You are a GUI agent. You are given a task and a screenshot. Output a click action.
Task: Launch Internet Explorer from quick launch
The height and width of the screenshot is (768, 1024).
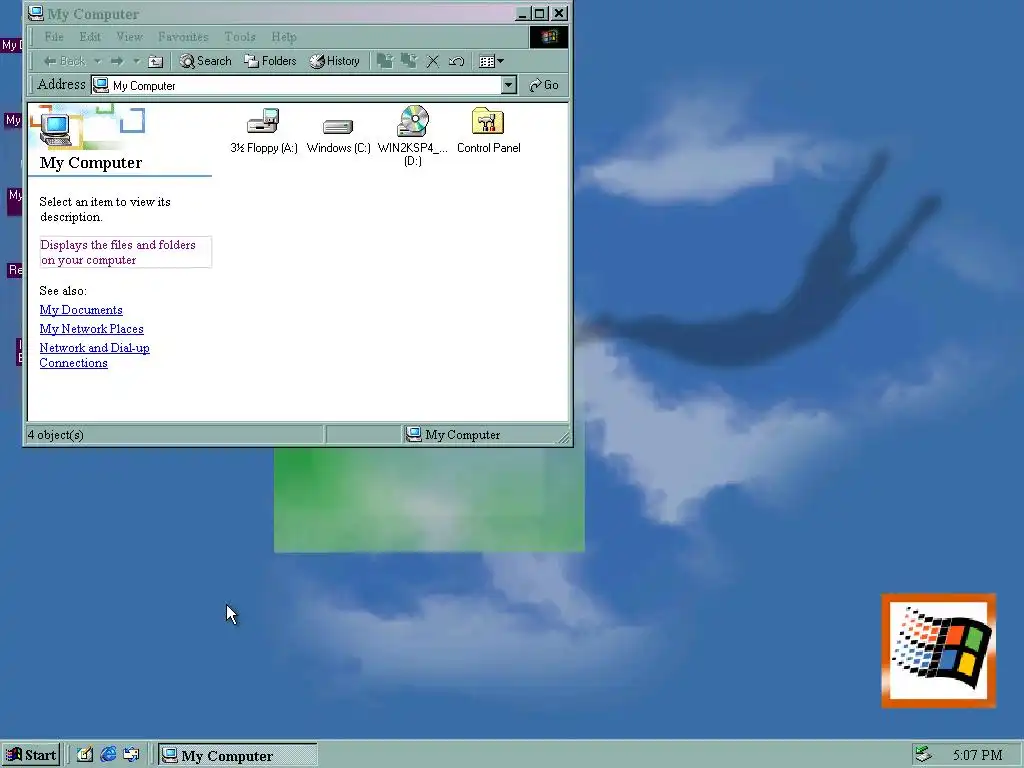(108, 755)
